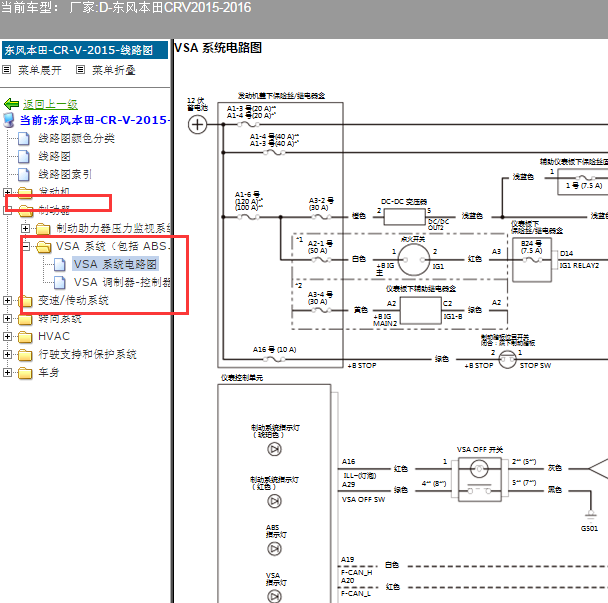Open 返回上一级 link
This screenshot has height=603, width=608.
pyautogui.click(x=50, y=104)
